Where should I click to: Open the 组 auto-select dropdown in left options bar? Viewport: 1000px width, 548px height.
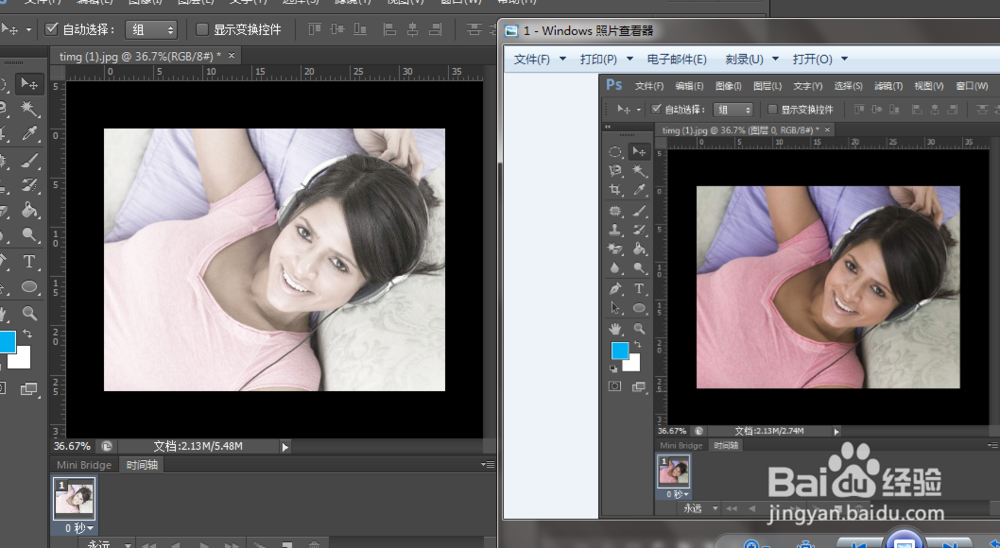153,30
